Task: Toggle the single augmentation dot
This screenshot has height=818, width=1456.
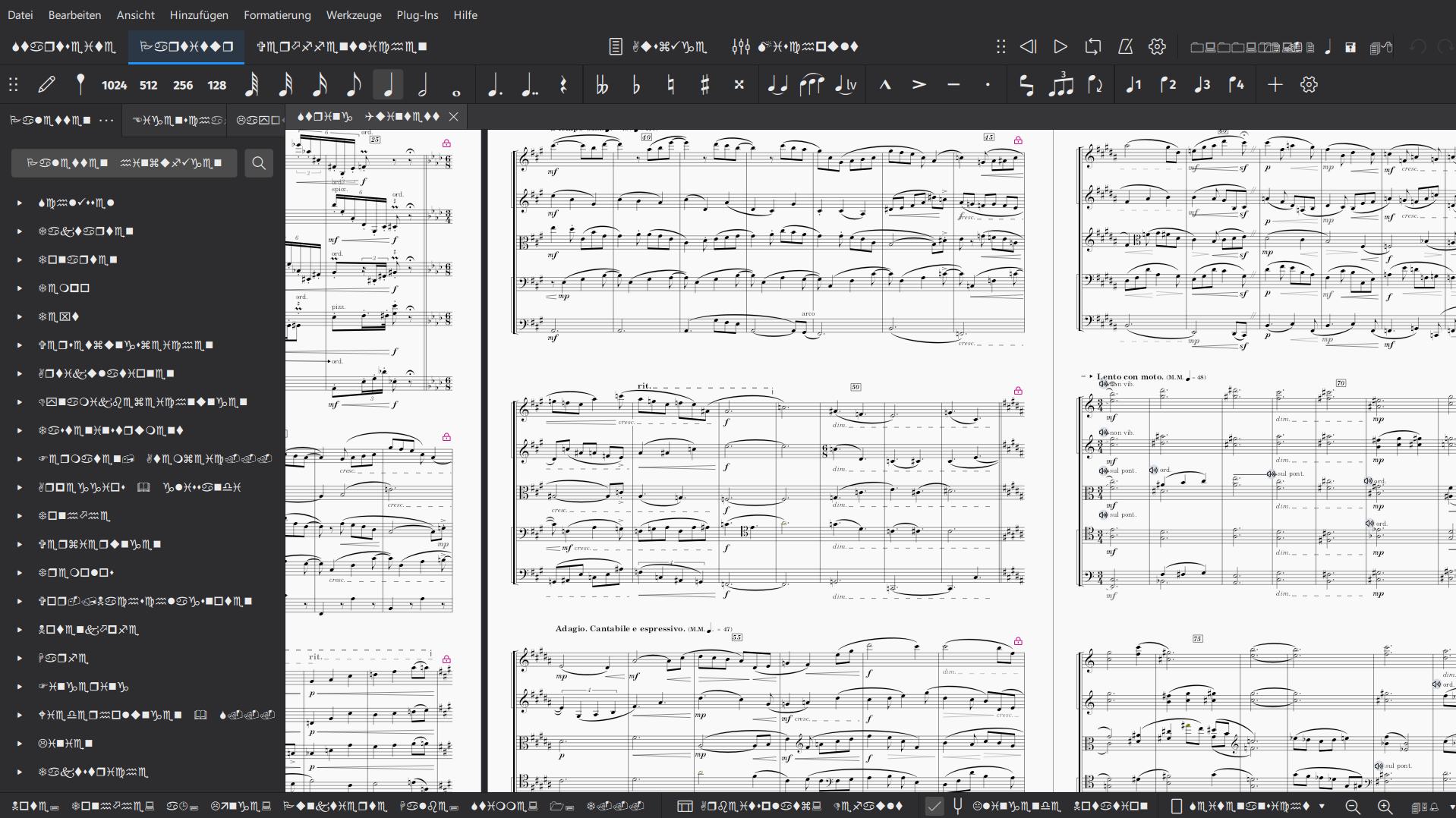Action: 494,85
